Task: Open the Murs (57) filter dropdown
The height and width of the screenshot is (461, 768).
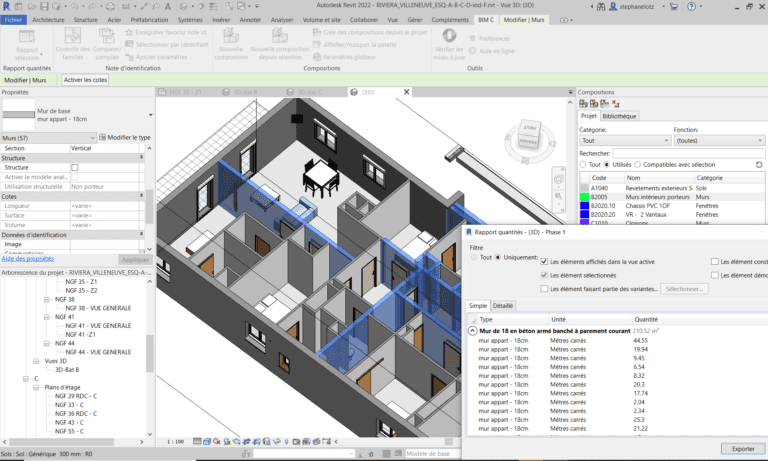Action: (48, 138)
